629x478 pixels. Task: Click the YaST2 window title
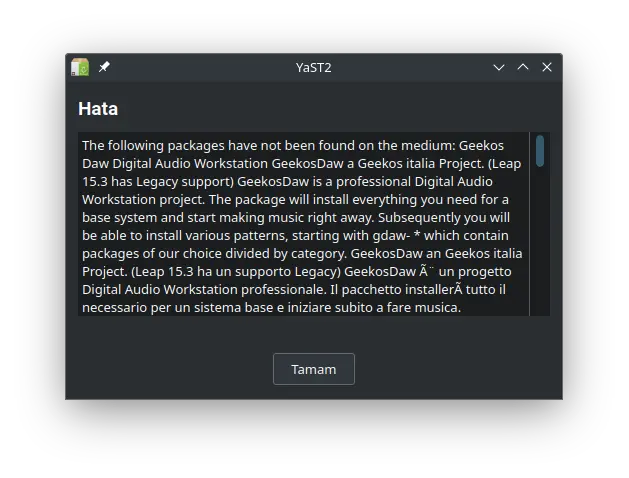tap(314, 68)
